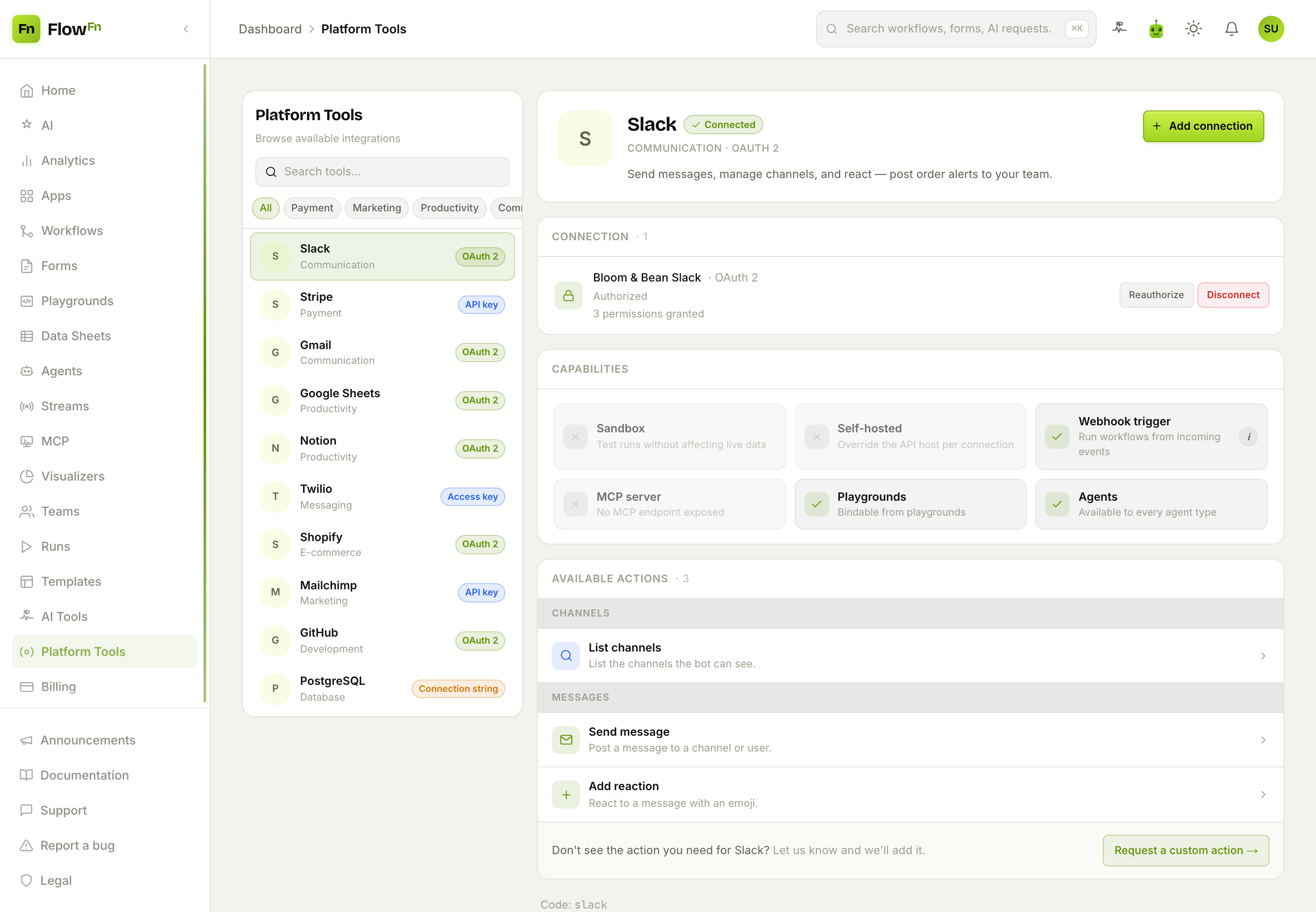The image size is (1316, 912).
Task: Click the Apps grid icon
Action: tap(26, 196)
